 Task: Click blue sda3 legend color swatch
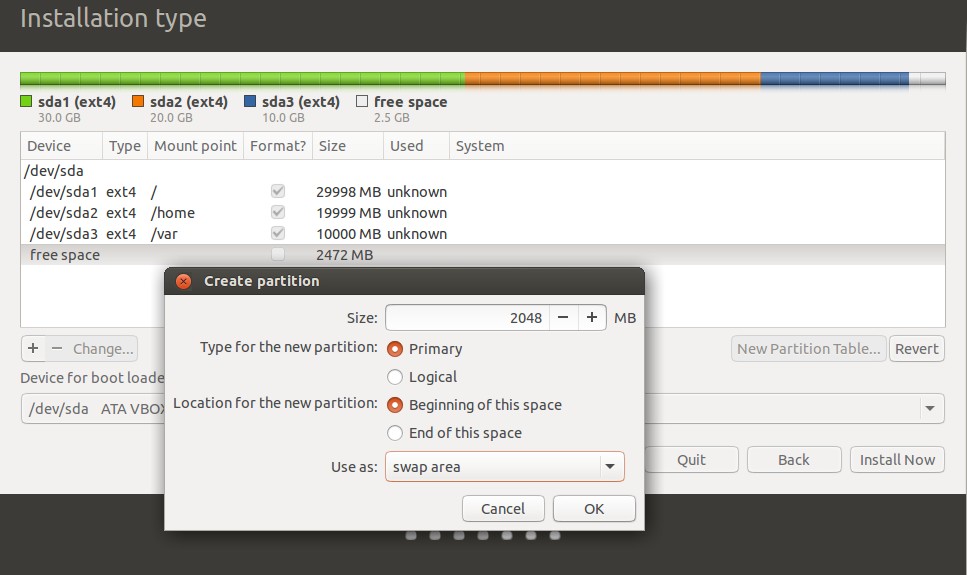250,101
